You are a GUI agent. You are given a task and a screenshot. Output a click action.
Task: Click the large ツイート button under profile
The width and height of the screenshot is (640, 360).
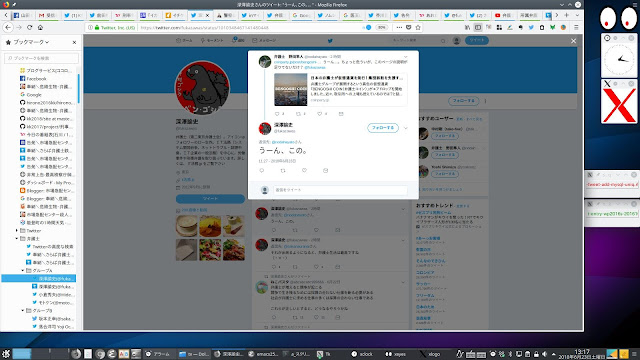pyautogui.click(x=210, y=198)
